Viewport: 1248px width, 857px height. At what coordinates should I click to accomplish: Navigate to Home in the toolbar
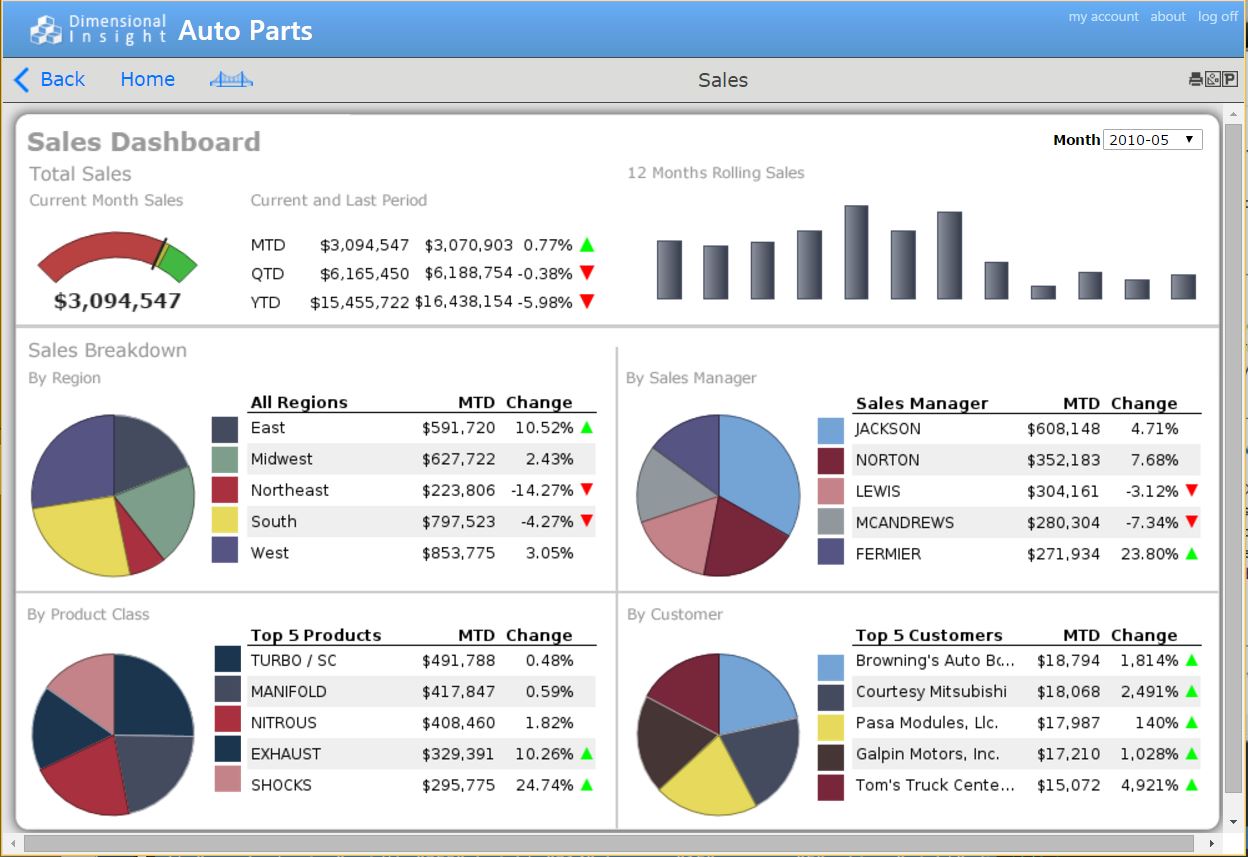(147, 80)
